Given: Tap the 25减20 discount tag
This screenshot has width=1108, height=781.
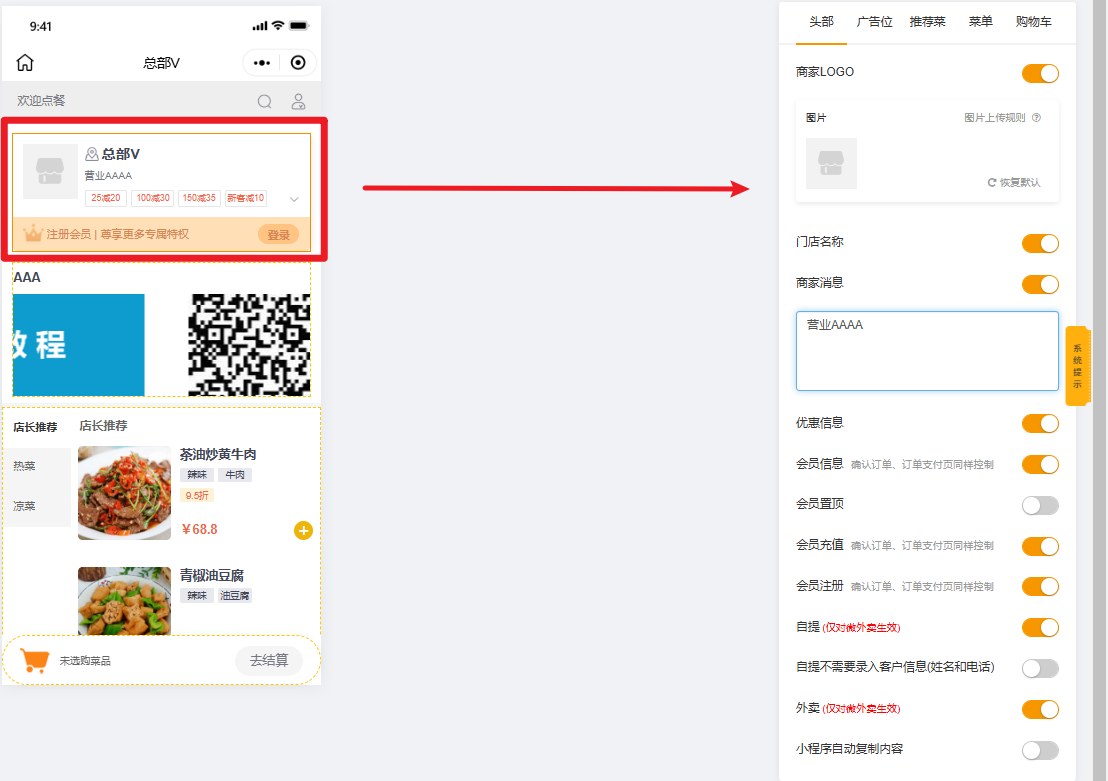Looking at the screenshot, I should click(106, 198).
